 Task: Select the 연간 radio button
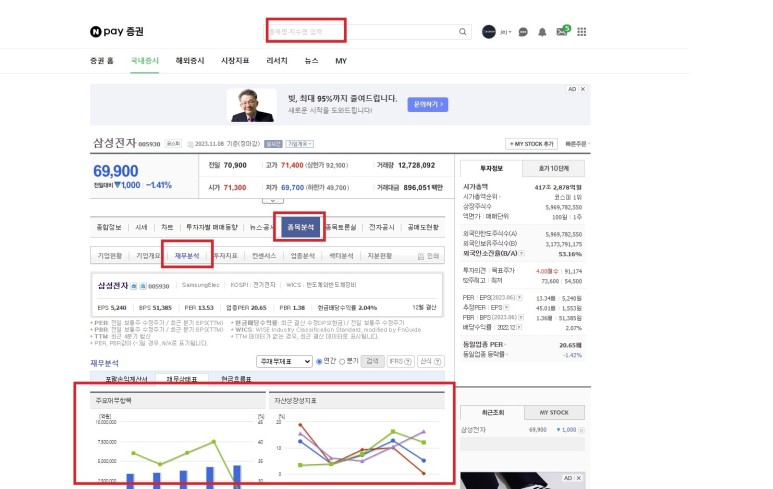pos(319,361)
